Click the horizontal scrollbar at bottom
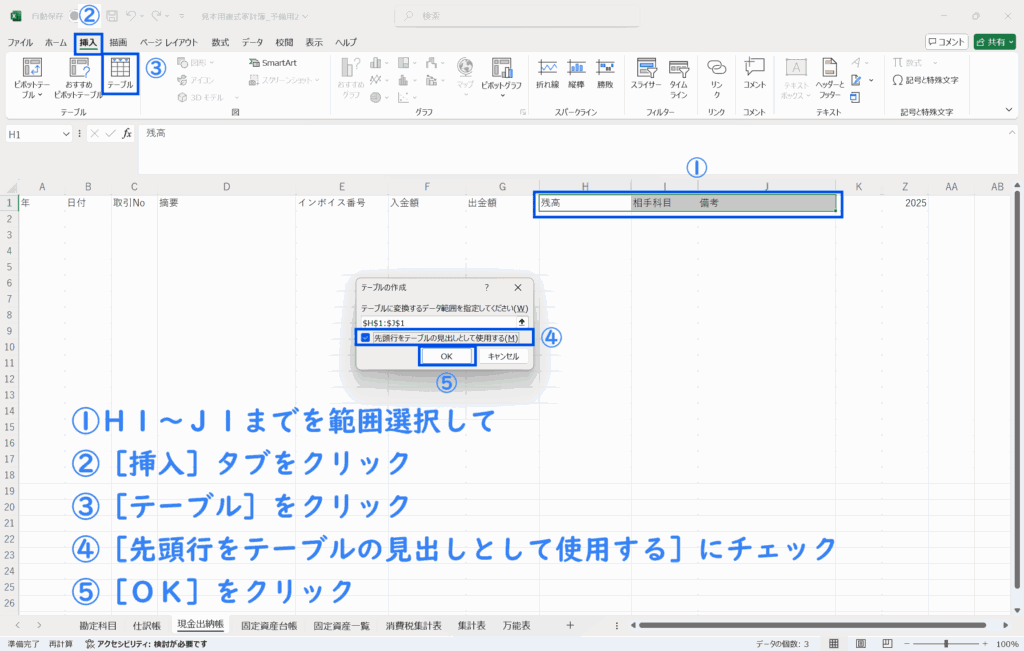The image size is (1024, 651). pyautogui.click(x=812, y=626)
